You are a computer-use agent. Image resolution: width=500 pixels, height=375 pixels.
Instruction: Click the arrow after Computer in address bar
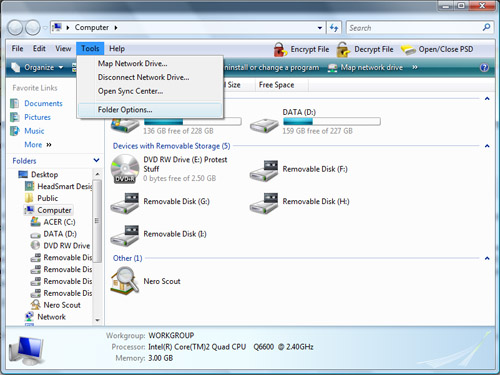tap(116, 28)
